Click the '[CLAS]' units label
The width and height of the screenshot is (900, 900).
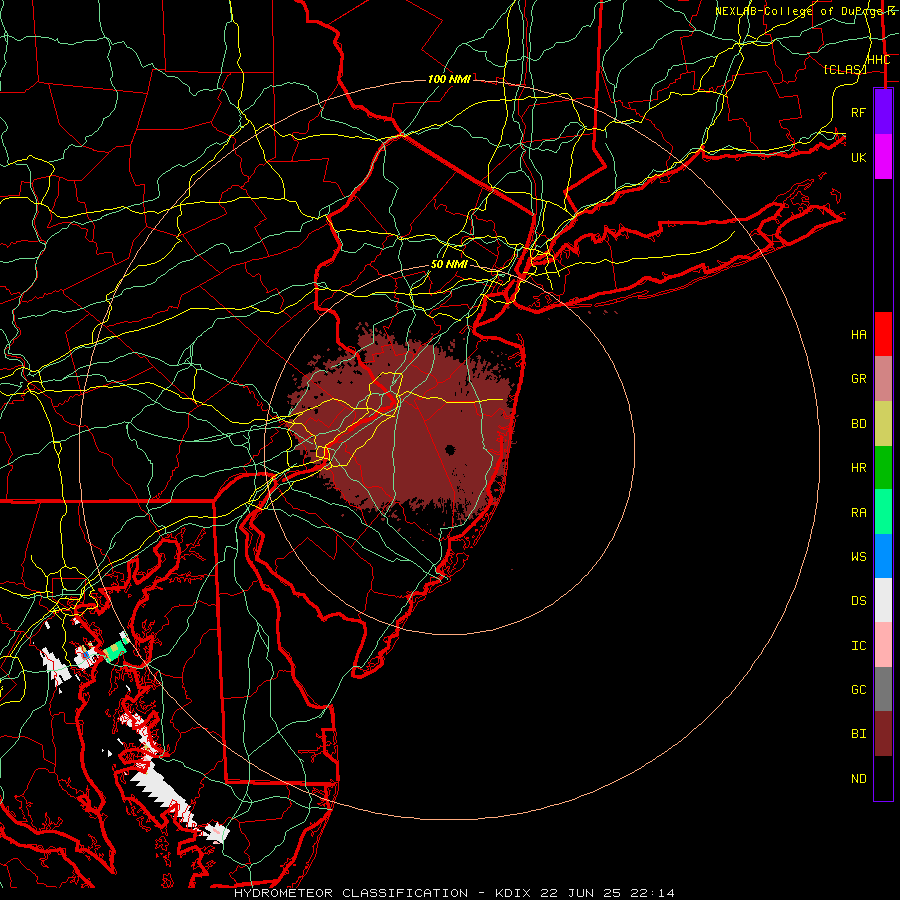pyautogui.click(x=845, y=69)
